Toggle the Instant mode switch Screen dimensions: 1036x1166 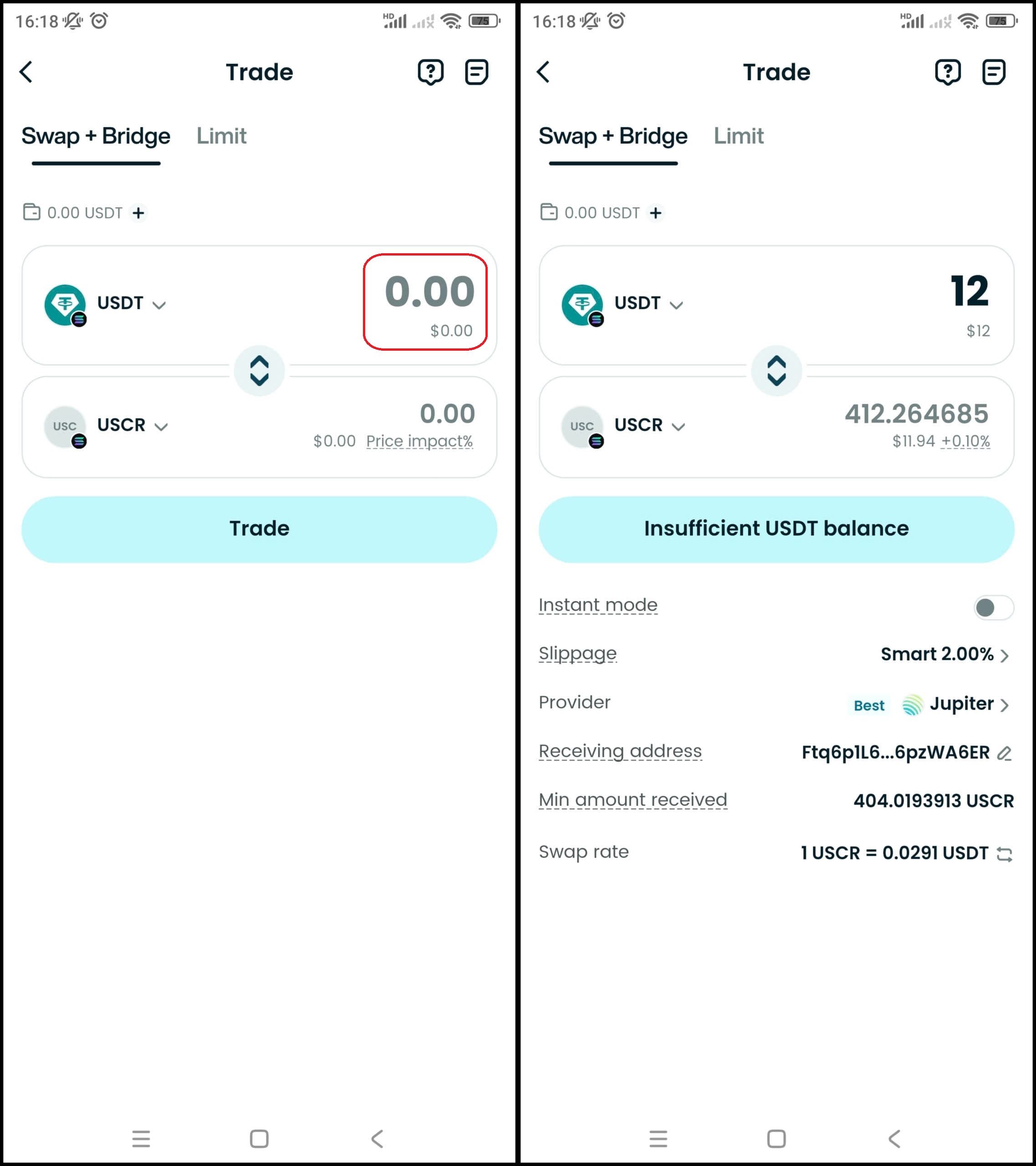[993, 608]
